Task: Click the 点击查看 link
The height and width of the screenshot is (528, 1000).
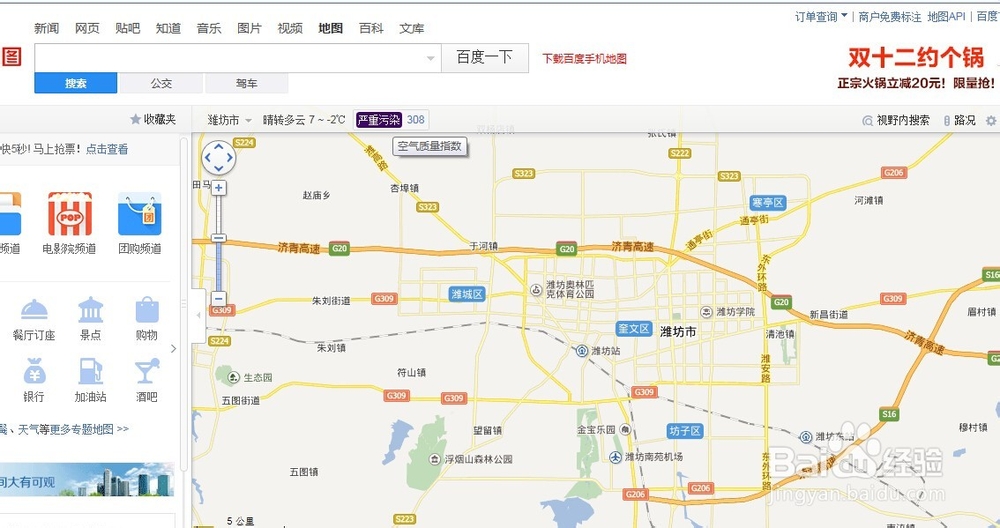Action: 107,149
